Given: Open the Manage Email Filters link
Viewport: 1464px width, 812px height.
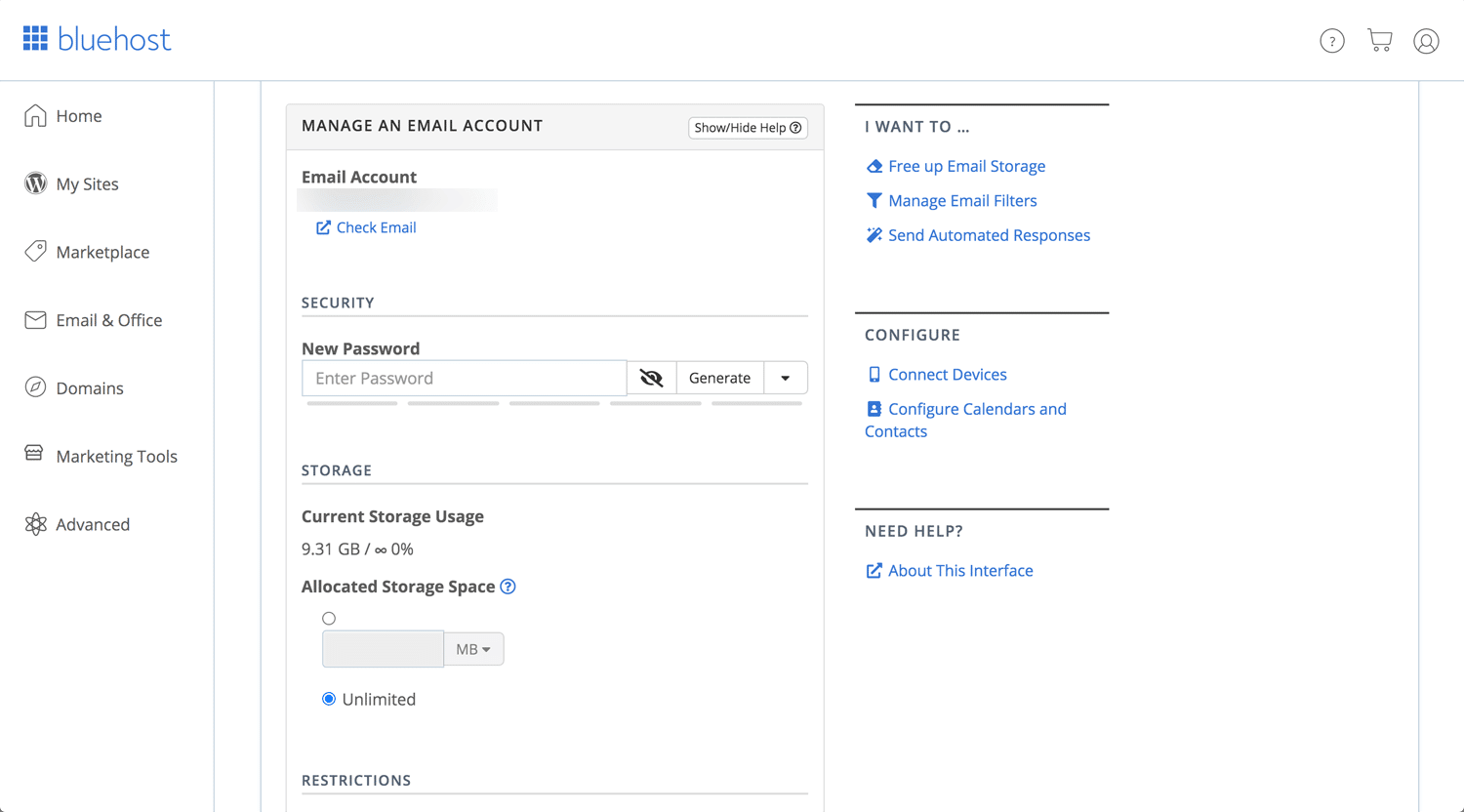Looking at the screenshot, I should 962,200.
